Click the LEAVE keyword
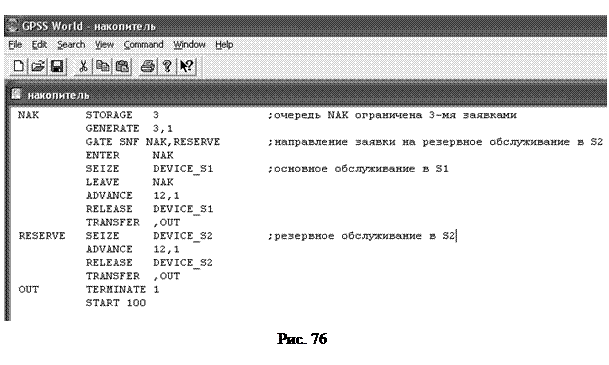The width and height of the screenshot is (609, 365). coord(103,182)
